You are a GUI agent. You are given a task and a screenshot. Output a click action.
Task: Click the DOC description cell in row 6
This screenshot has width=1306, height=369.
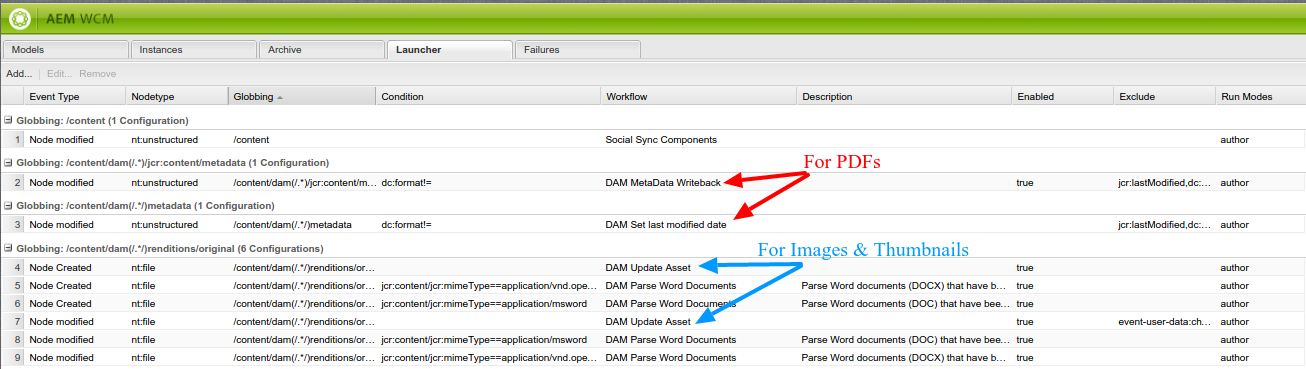coord(904,304)
